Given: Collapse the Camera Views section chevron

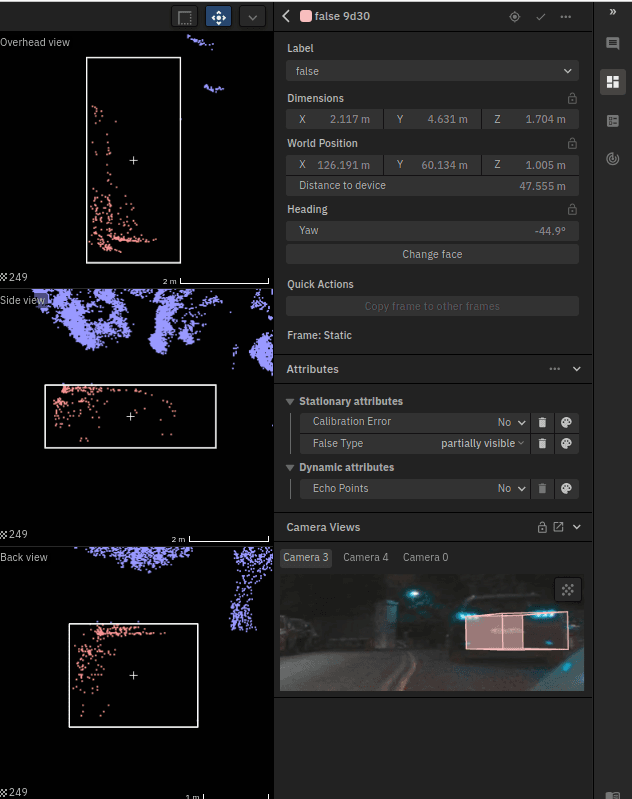Looking at the screenshot, I should (x=576, y=527).
